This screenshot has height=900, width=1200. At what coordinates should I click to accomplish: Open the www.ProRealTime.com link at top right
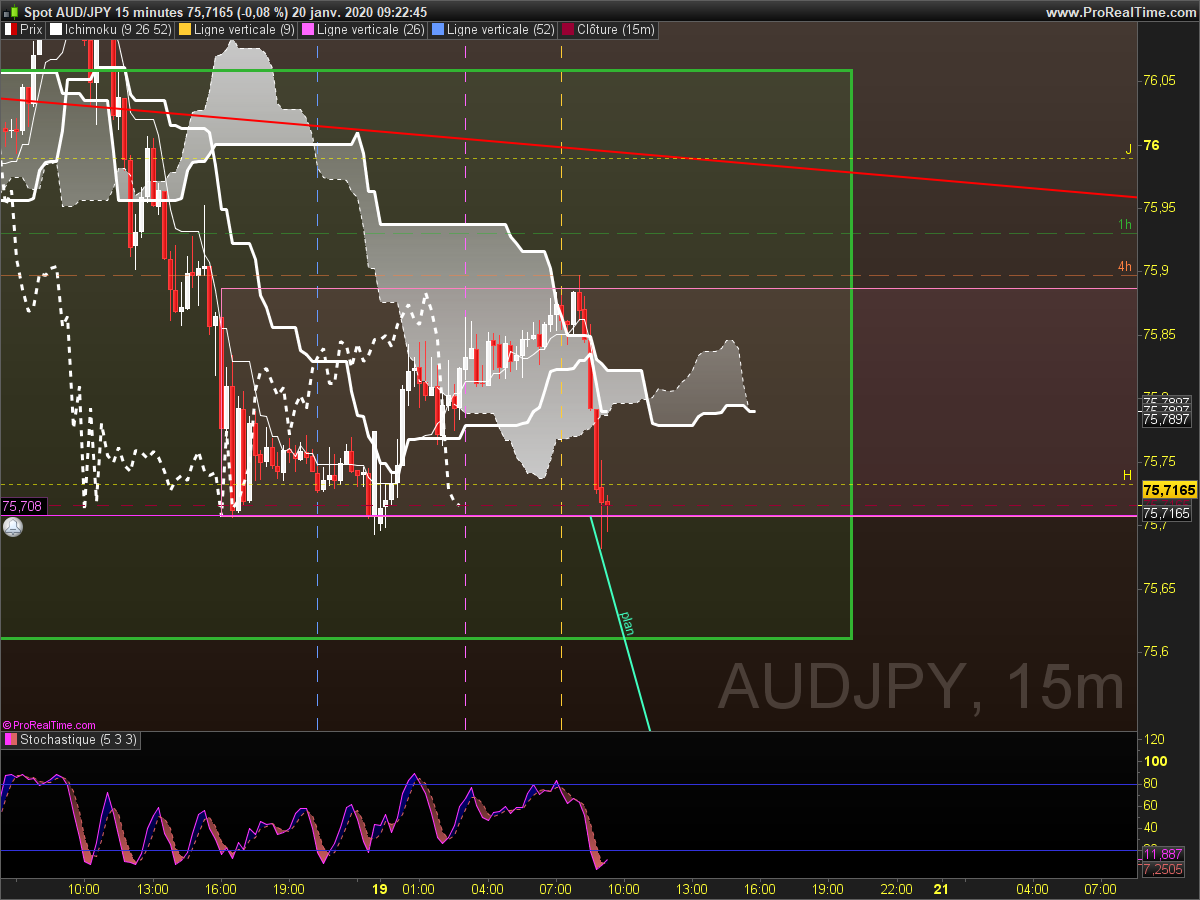pos(1120,12)
